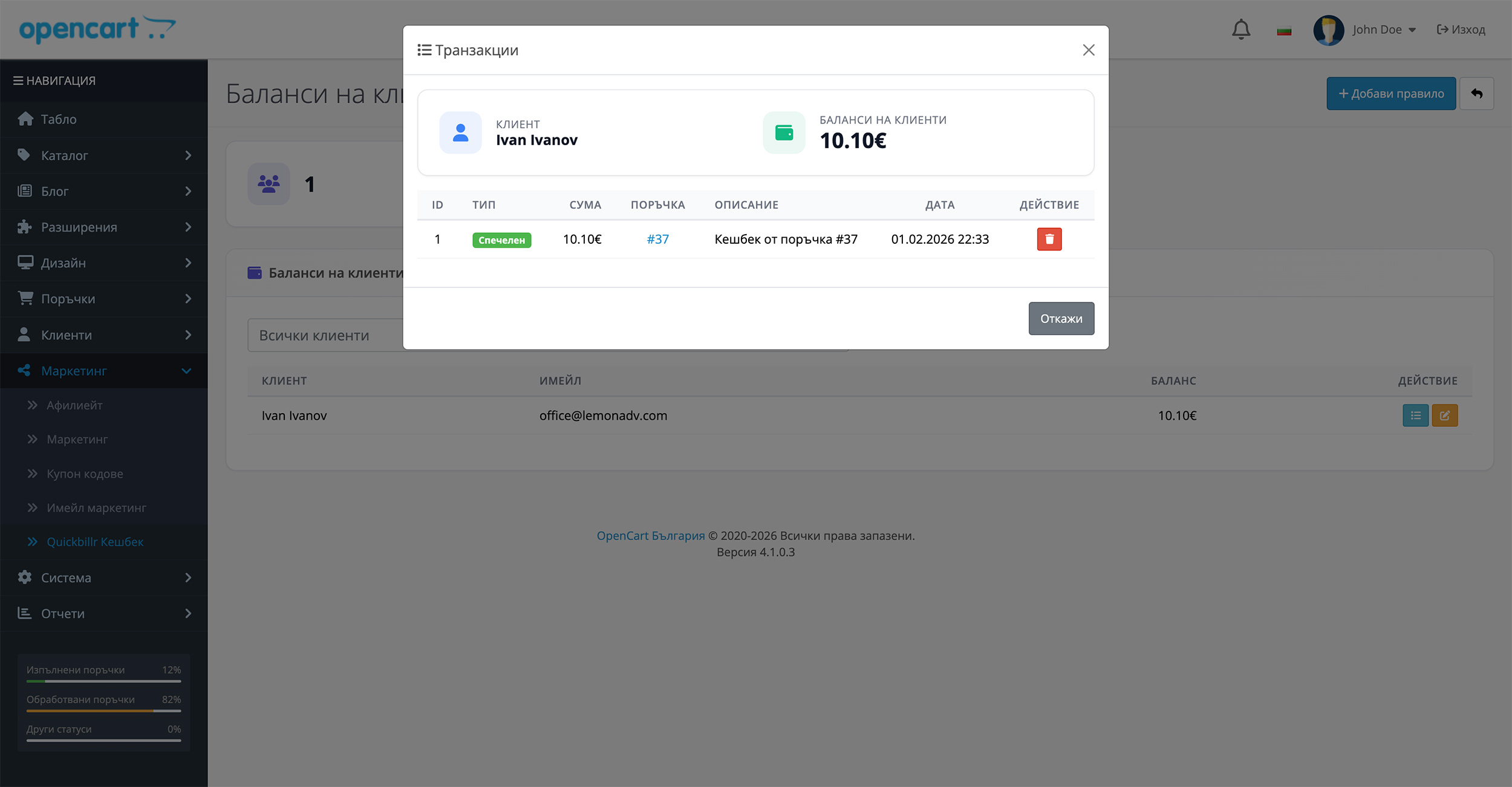Click the John Doe avatar picture

pyautogui.click(x=1328, y=30)
